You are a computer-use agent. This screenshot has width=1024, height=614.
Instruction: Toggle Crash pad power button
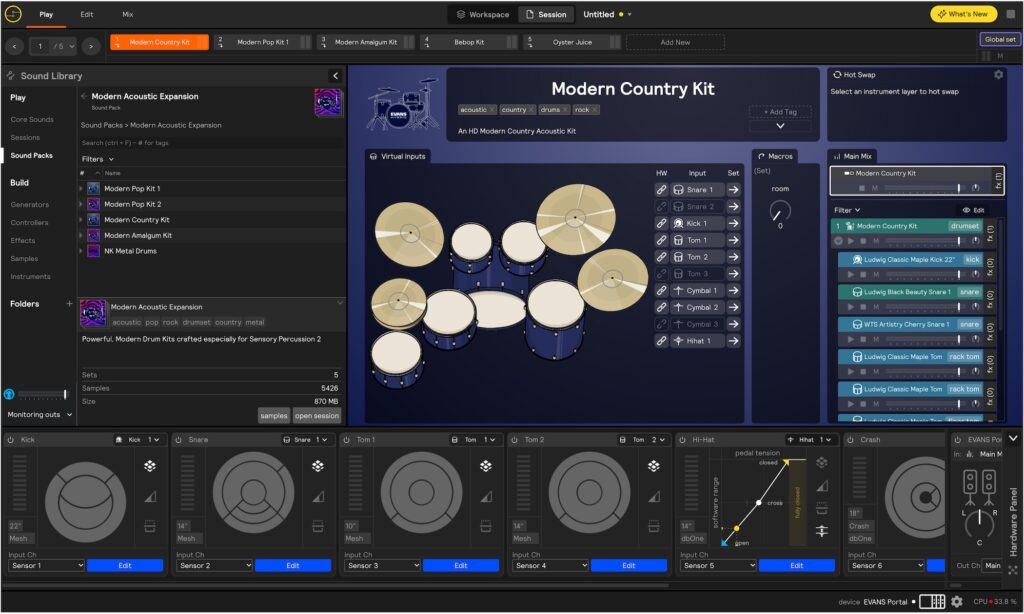click(x=850, y=440)
